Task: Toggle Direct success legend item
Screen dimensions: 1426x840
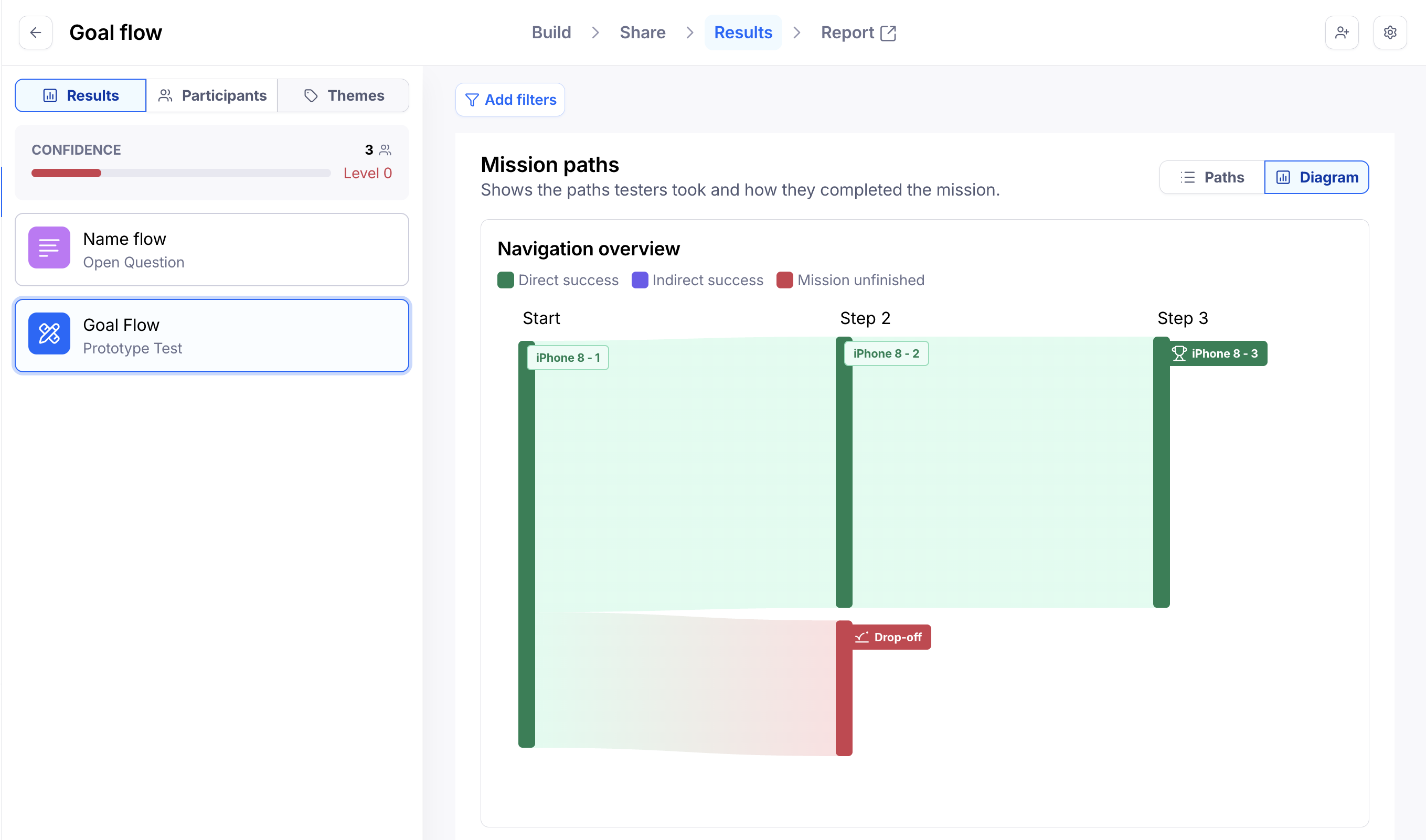Action: coord(558,280)
